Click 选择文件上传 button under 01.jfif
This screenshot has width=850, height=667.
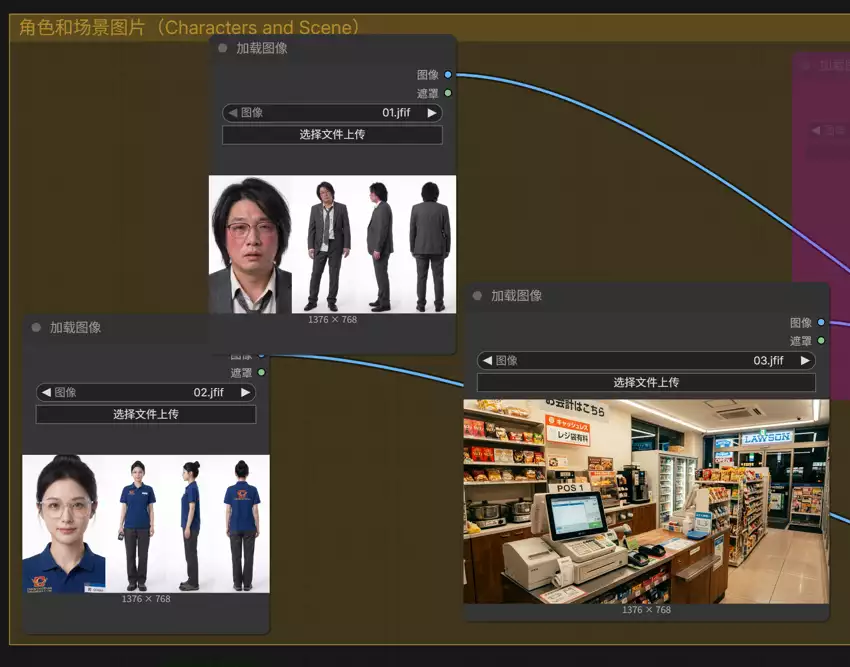332,134
